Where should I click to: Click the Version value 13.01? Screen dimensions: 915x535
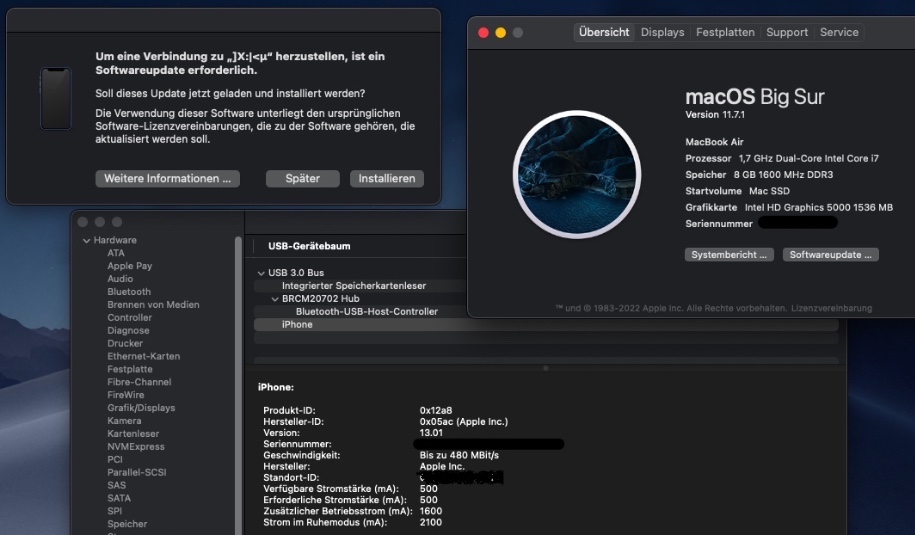pos(431,432)
